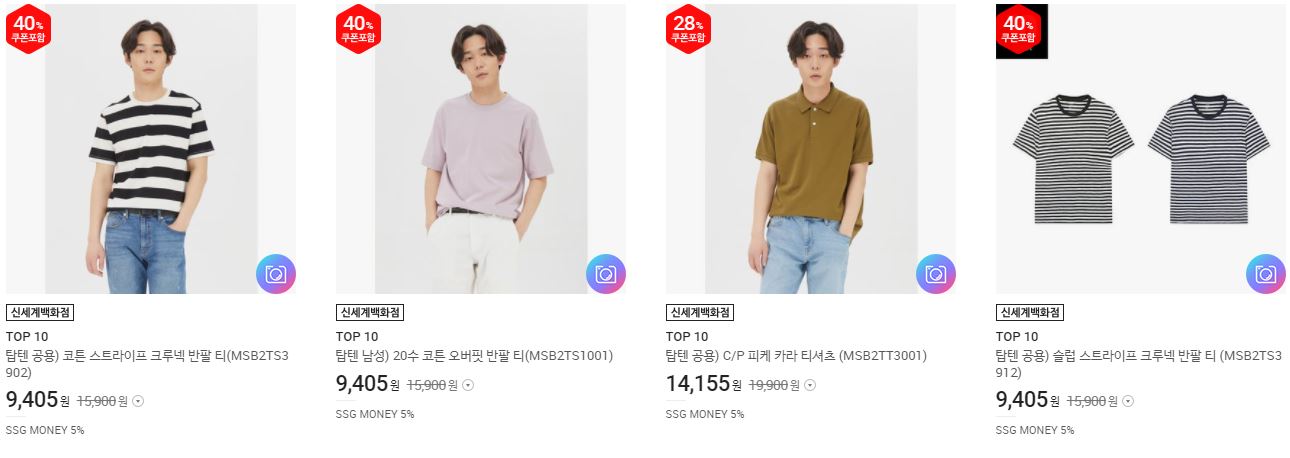Open the olive polo model photo
1290x458 pixels.
coord(811,149)
